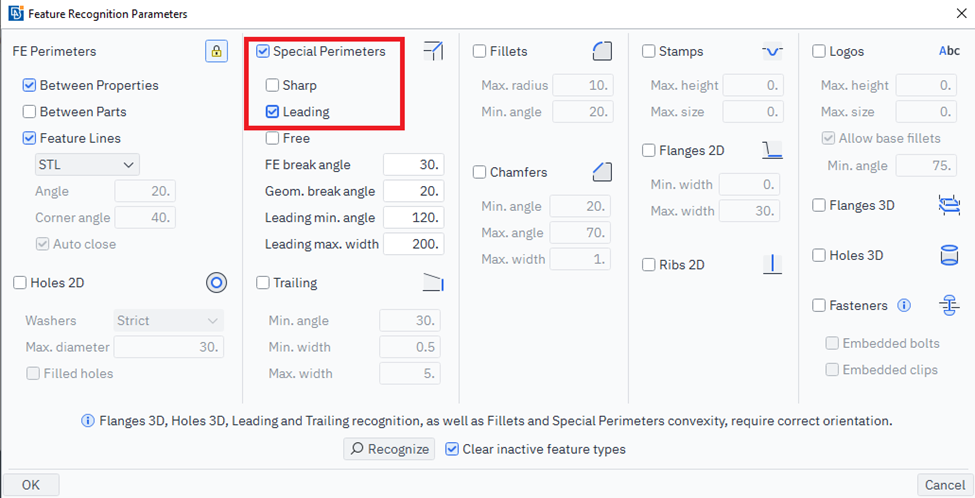Enable the Sharp perimeters checkbox
The width and height of the screenshot is (975, 498).
click(273, 86)
